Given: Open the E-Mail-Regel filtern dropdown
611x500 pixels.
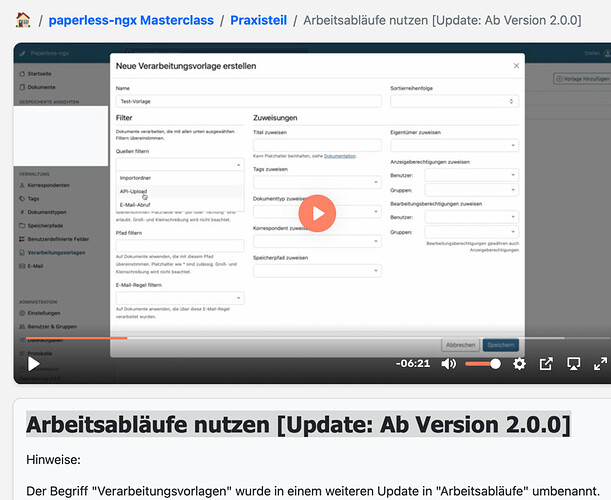Looking at the screenshot, I should point(180,298).
